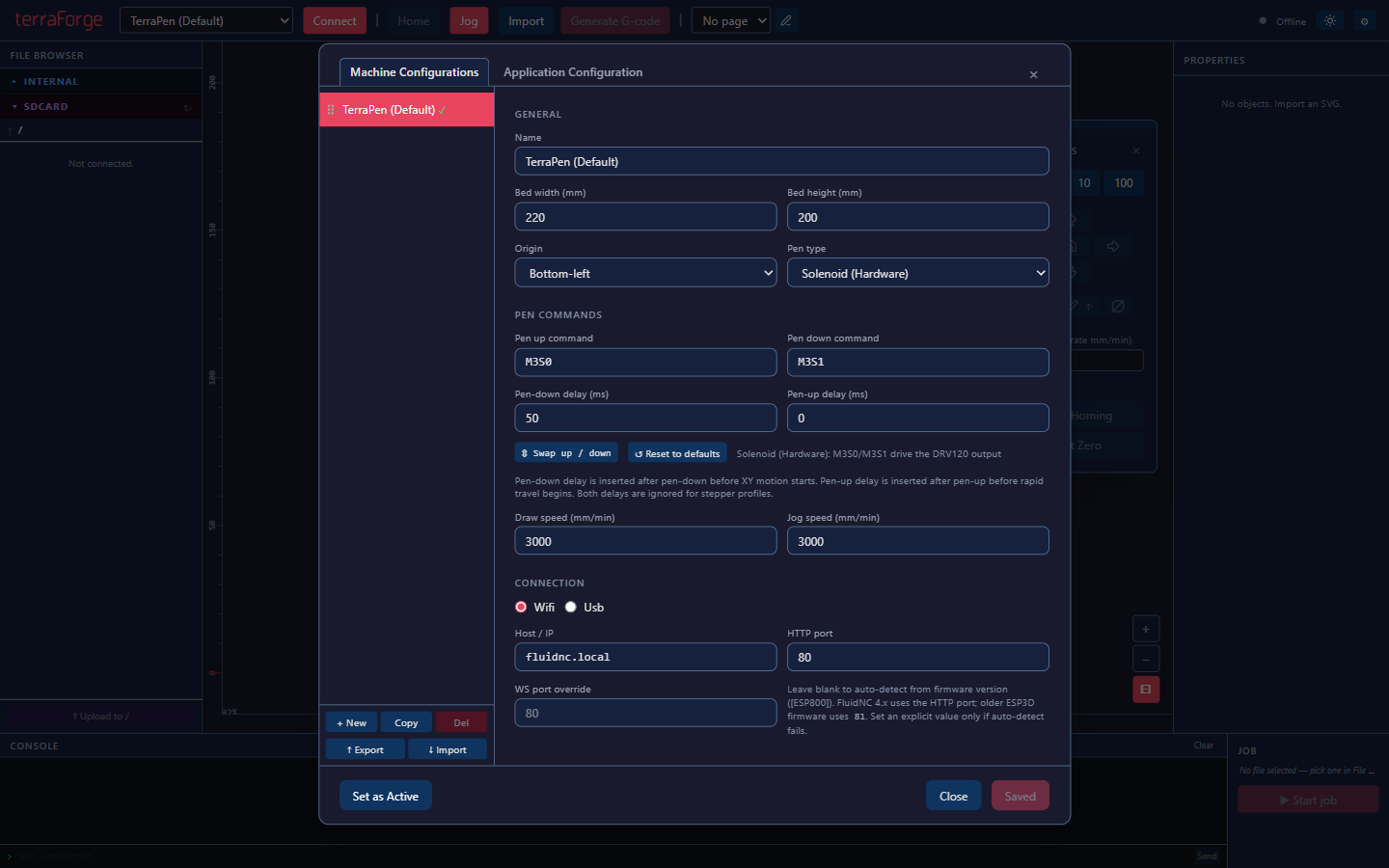
Task: Click the WS port override field
Action: pos(645,713)
